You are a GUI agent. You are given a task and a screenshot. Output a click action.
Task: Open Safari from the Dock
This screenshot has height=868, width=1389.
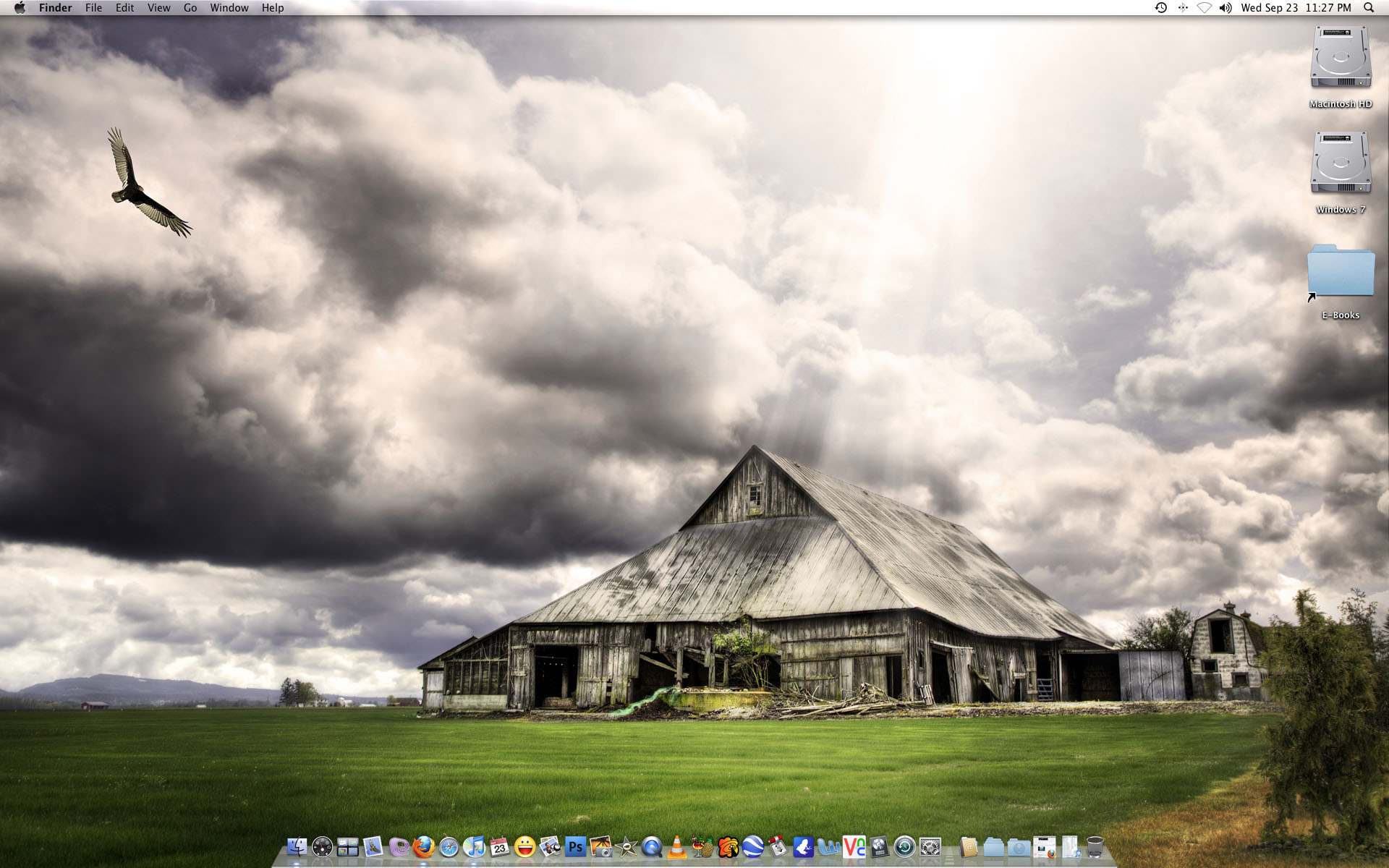tap(449, 846)
